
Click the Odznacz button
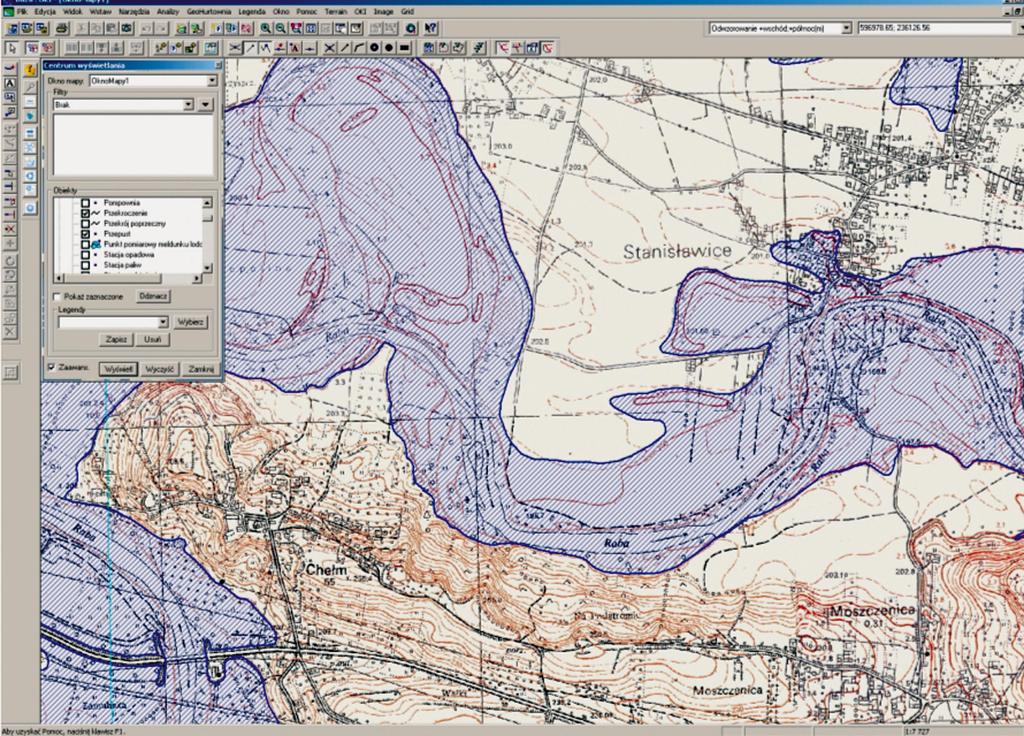[153, 296]
